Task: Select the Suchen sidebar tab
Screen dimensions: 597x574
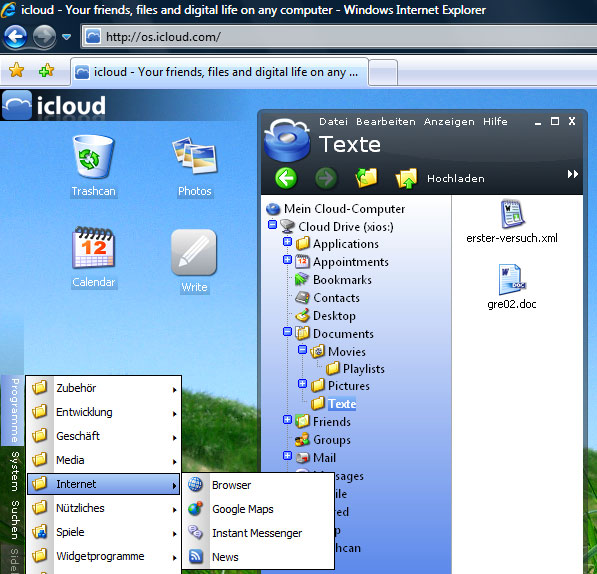Action: tap(13, 520)
